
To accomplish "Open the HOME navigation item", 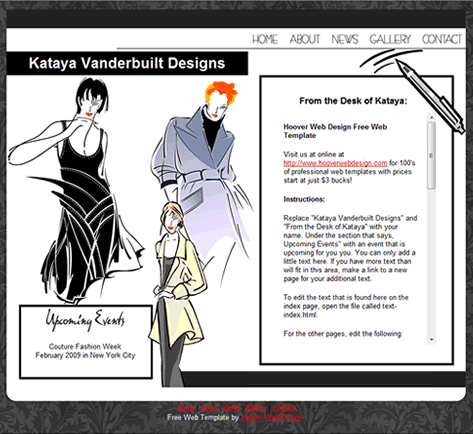I will [x=265, y=39].
